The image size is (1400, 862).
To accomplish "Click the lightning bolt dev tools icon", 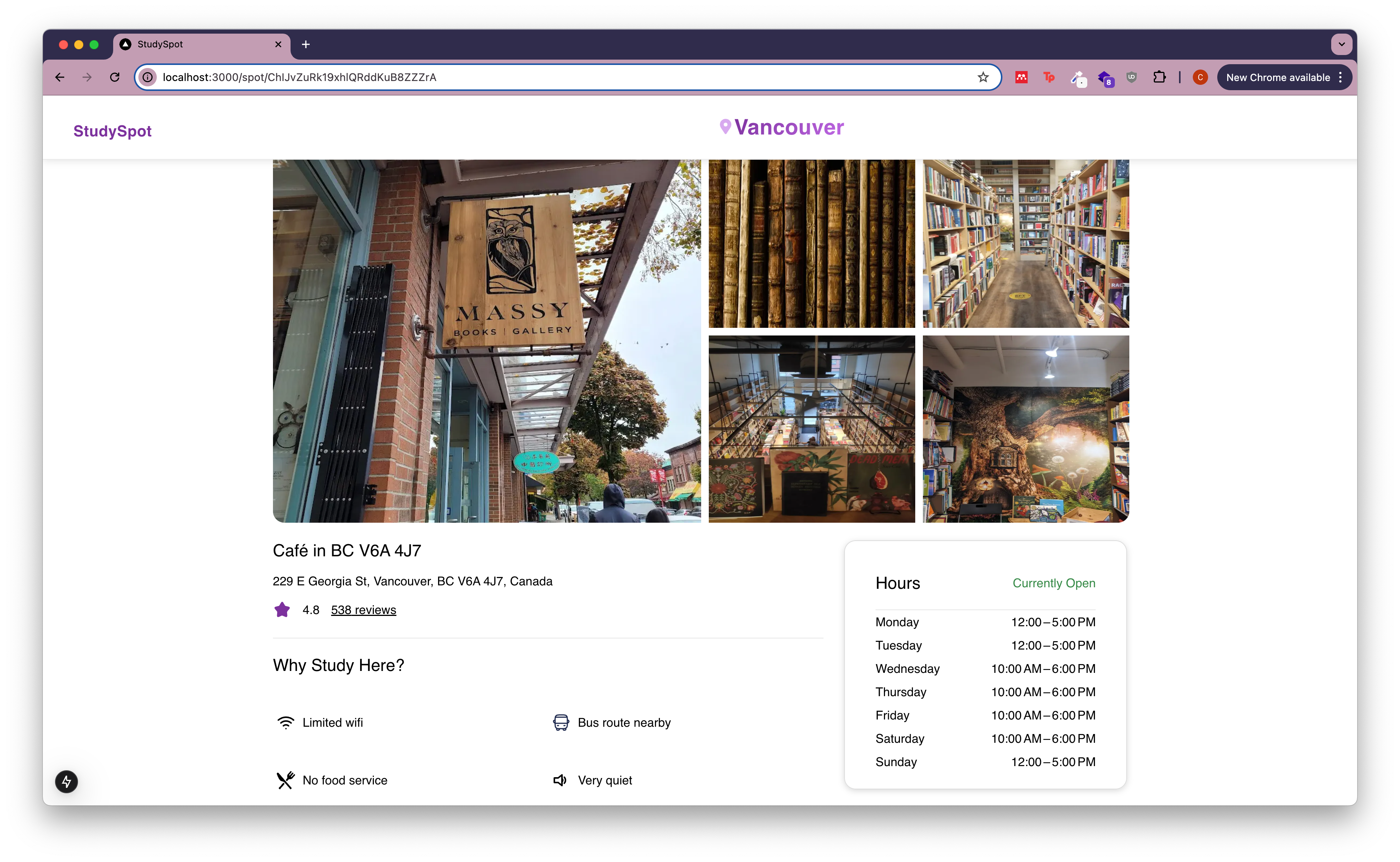I will click(67, 782).
